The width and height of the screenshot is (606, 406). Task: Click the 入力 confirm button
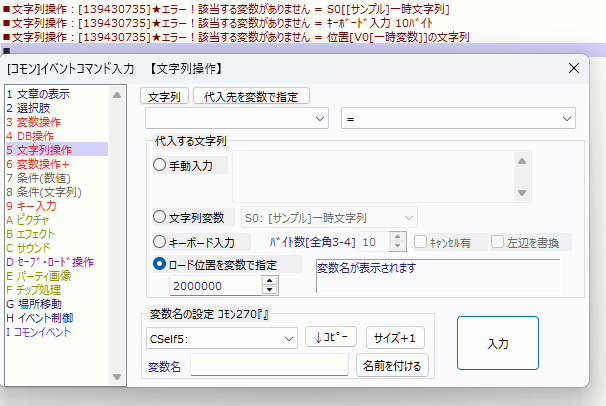coord(497,344)
